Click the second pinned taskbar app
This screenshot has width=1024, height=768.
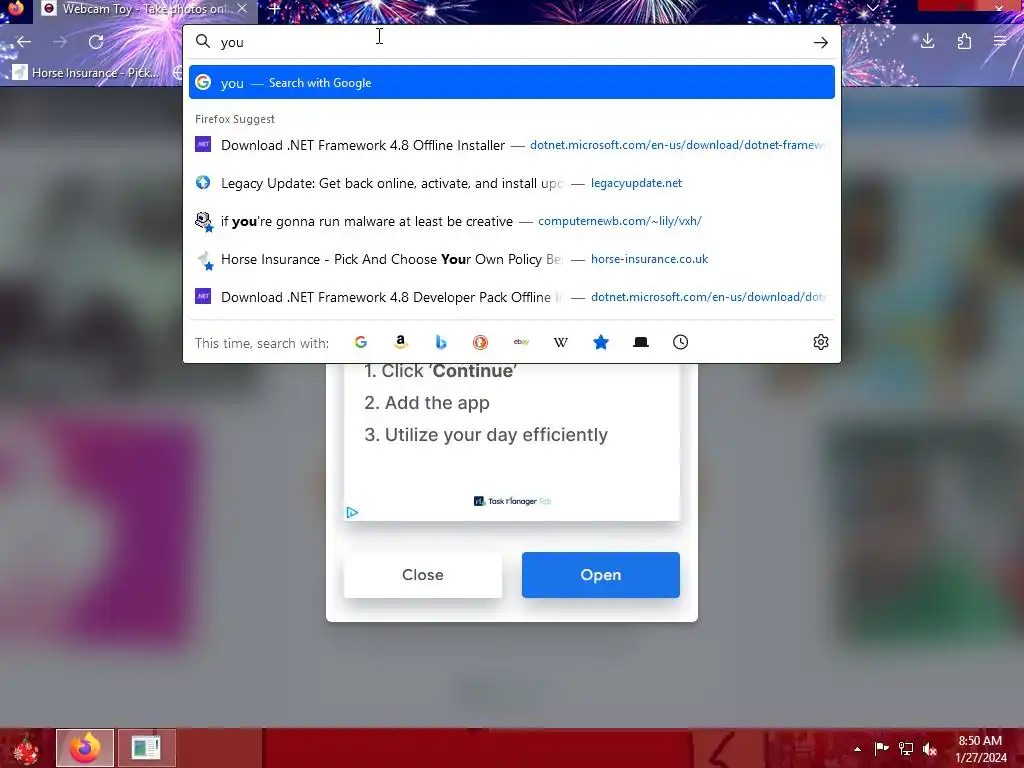146,748
